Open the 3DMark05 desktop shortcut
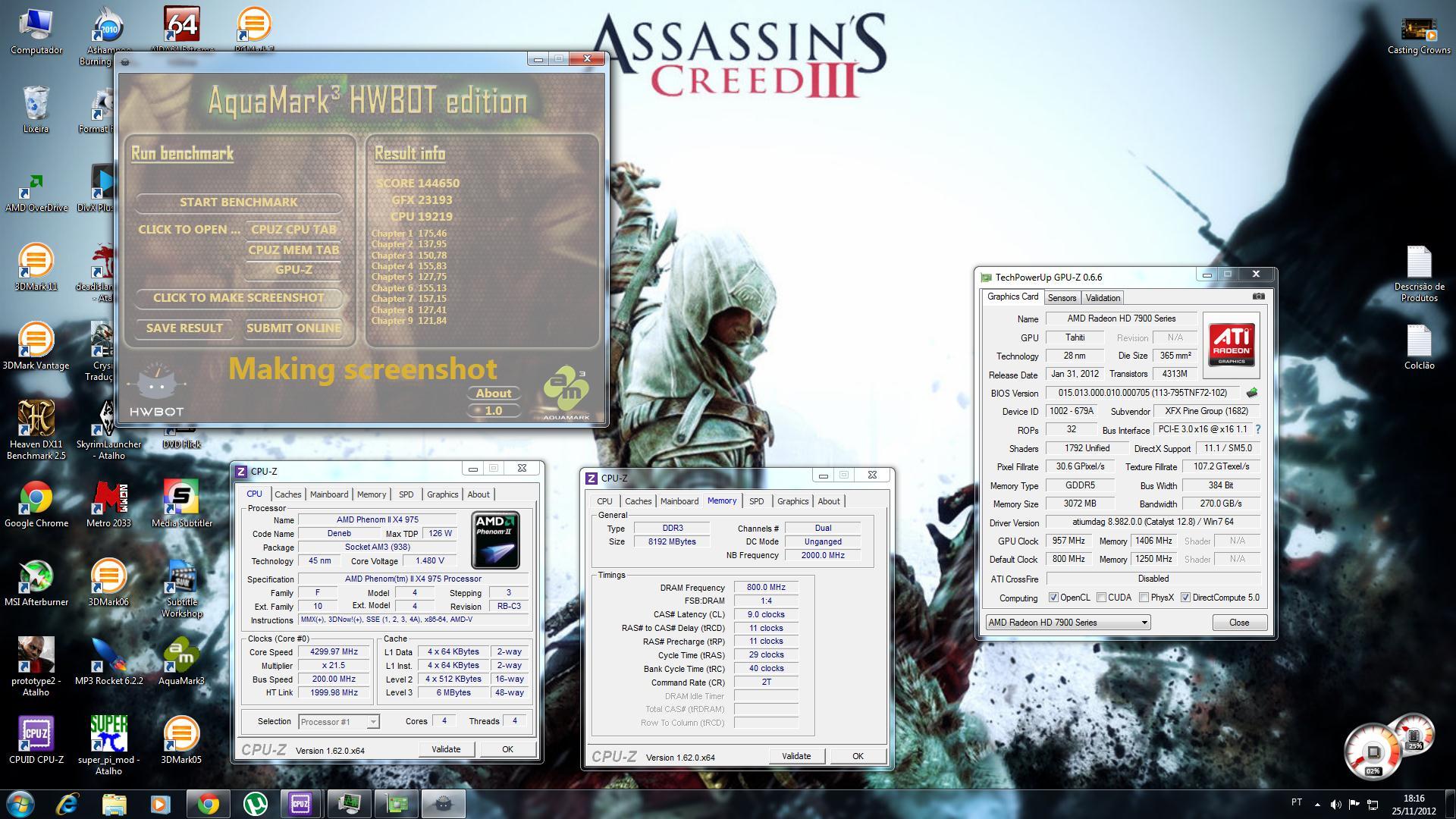Screen dimensions: 1456x819 pos(181,739)
